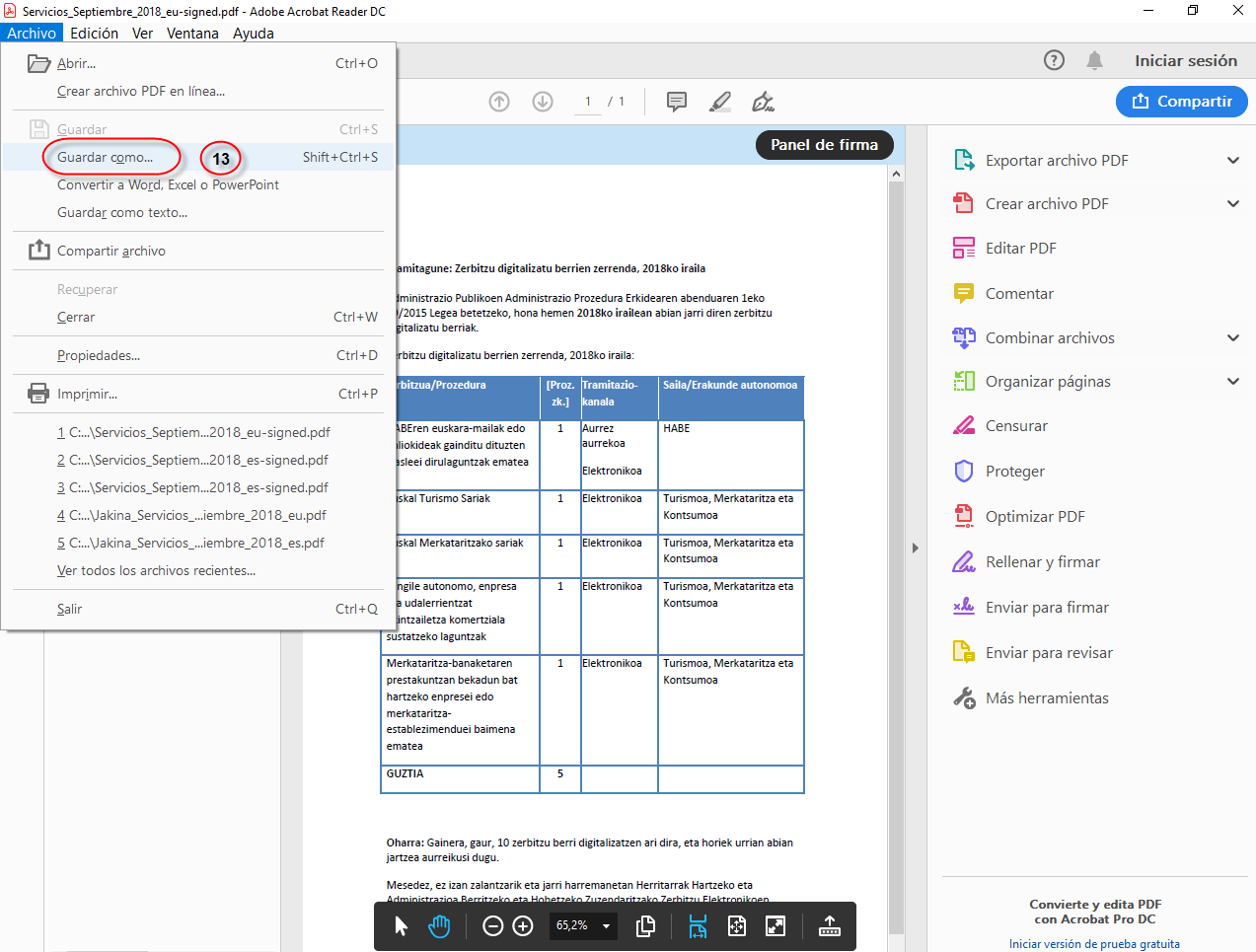Image resolution: width=1256 pixels, height=952 pixels.
Task: Go to next page arrow icon
Action: (x=543, y=102)
